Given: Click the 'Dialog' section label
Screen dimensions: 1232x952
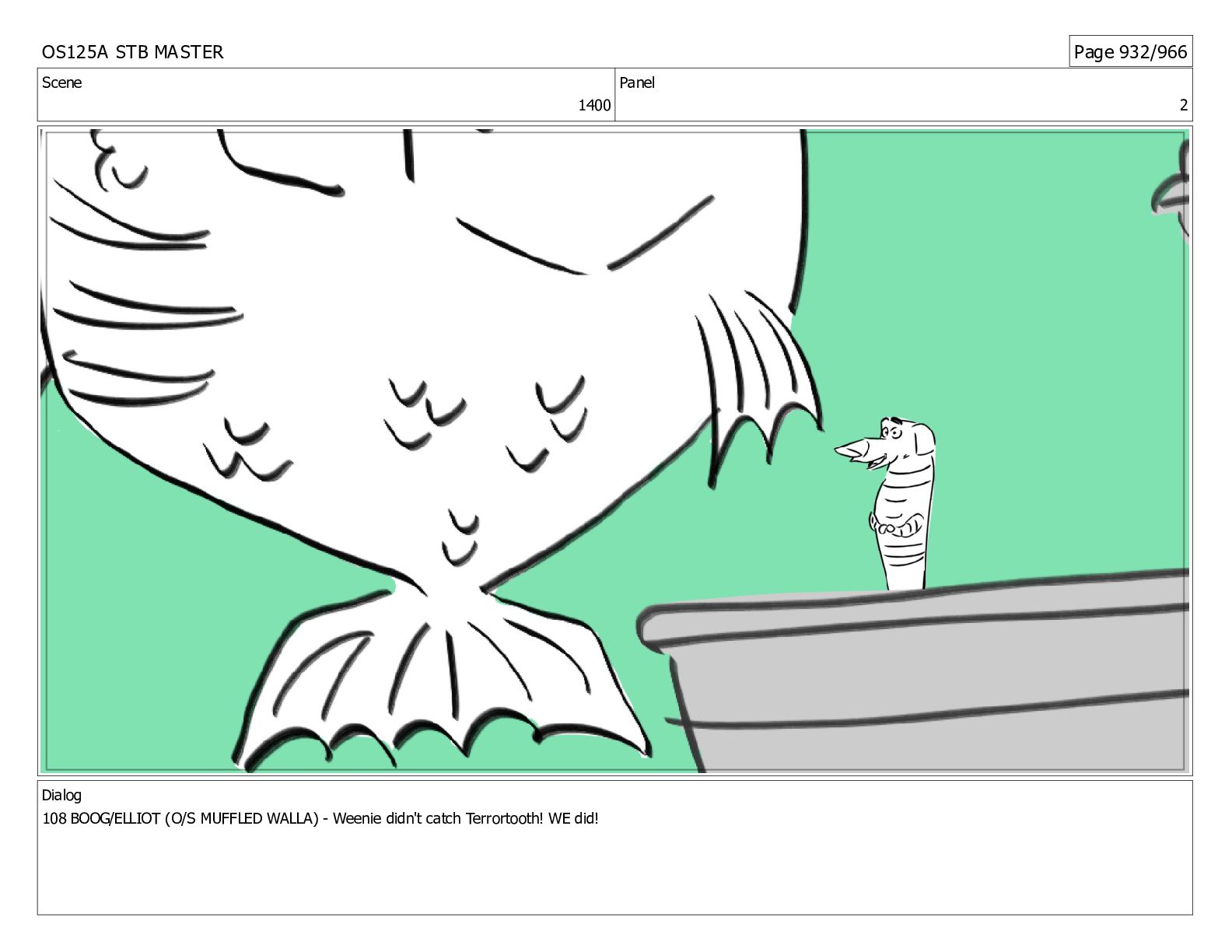Looking at the screenshot, I should click(61, 795).
